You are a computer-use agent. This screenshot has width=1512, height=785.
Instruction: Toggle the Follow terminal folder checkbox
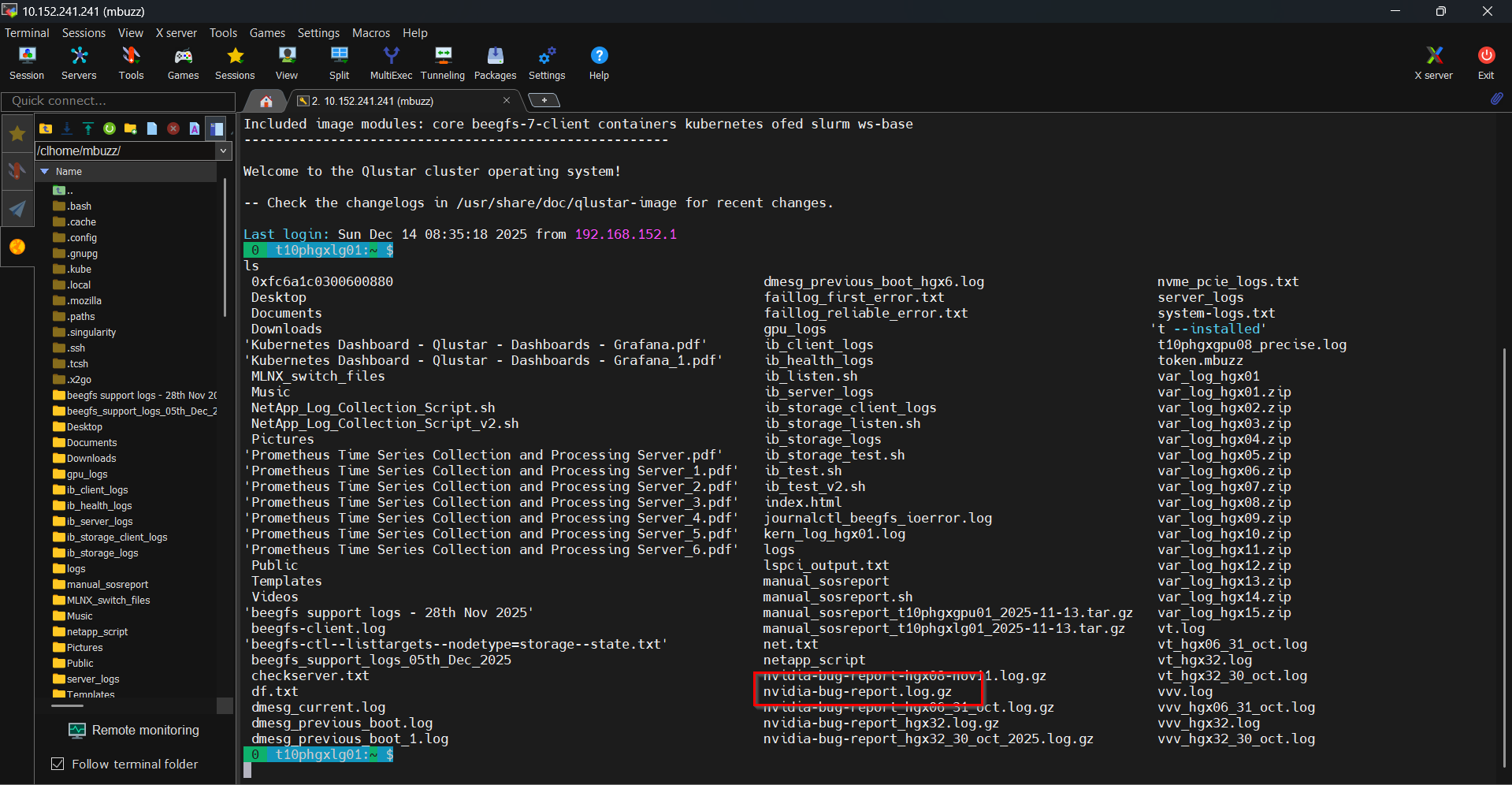[x=58, y=764]
